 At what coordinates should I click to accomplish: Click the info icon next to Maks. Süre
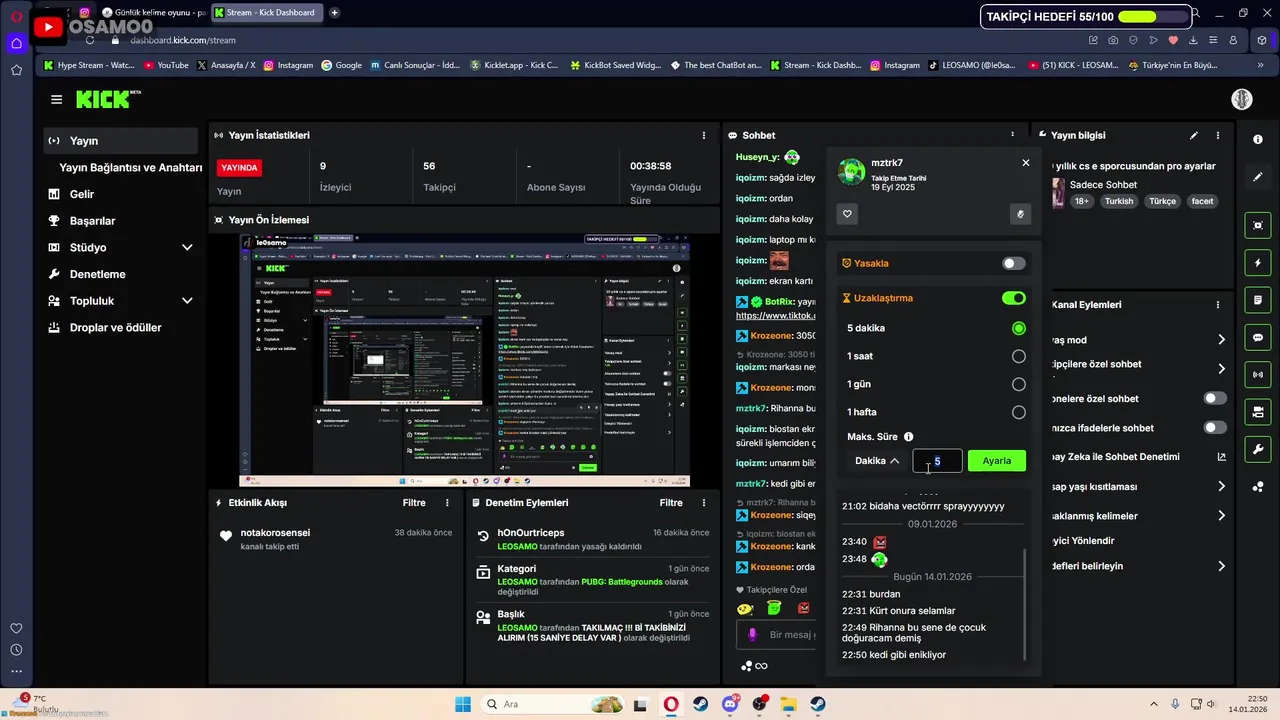908,436
